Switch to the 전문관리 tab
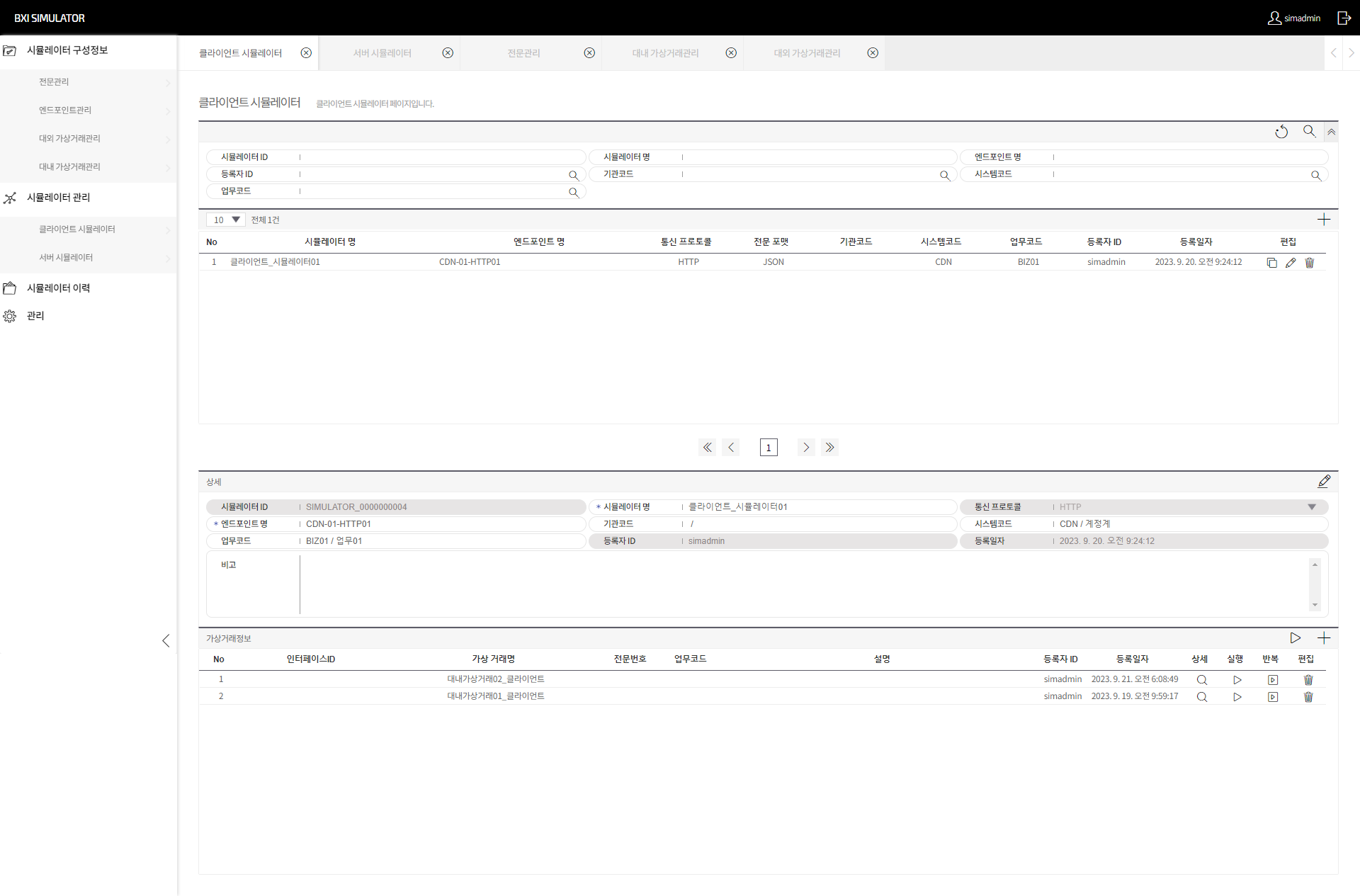This screenshot has height=896, width=1360. click(523, 53)
